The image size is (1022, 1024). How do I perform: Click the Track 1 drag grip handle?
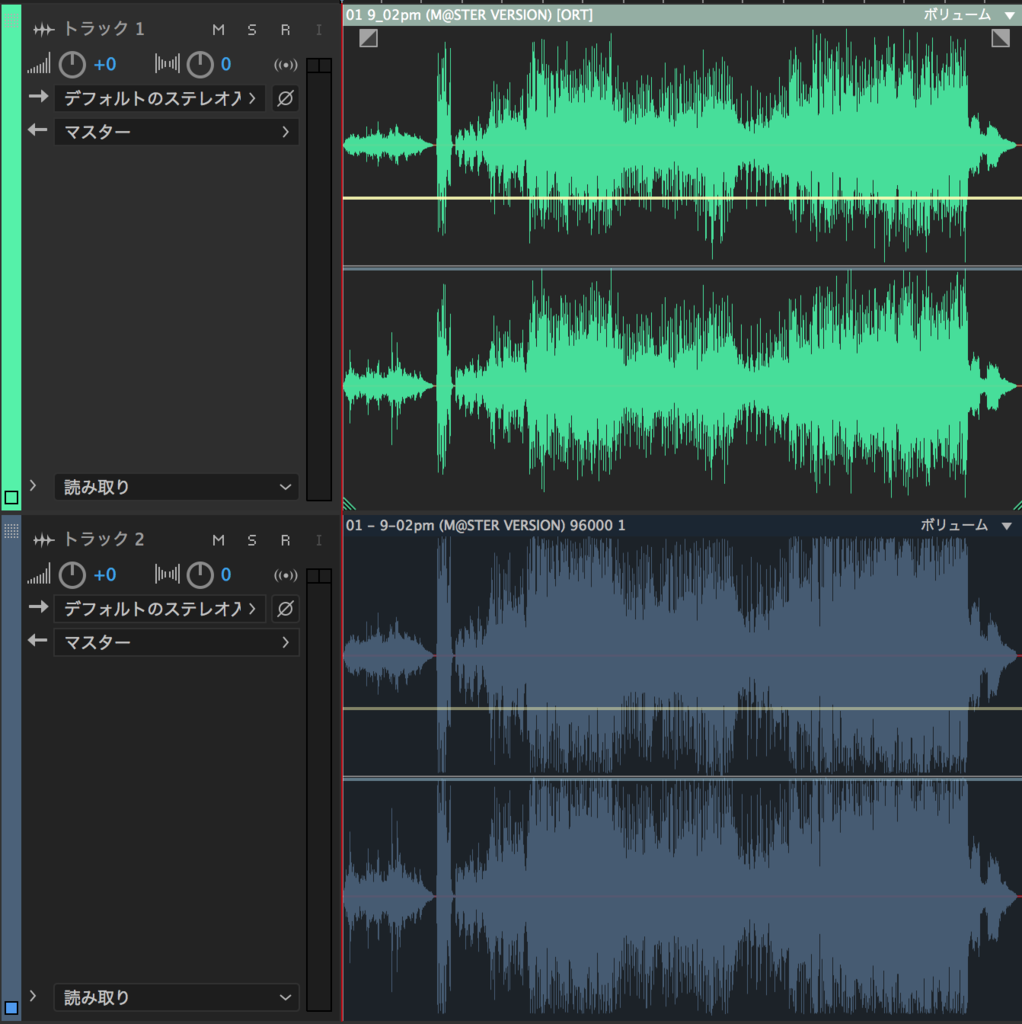[x=11, y=20]
